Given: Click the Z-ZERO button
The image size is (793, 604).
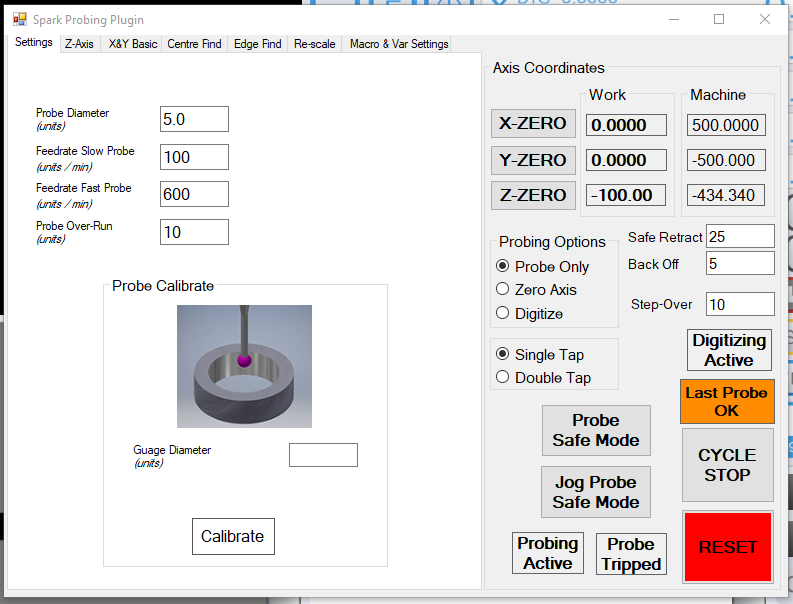Looking at the screenshot, I should pos(533,195).
